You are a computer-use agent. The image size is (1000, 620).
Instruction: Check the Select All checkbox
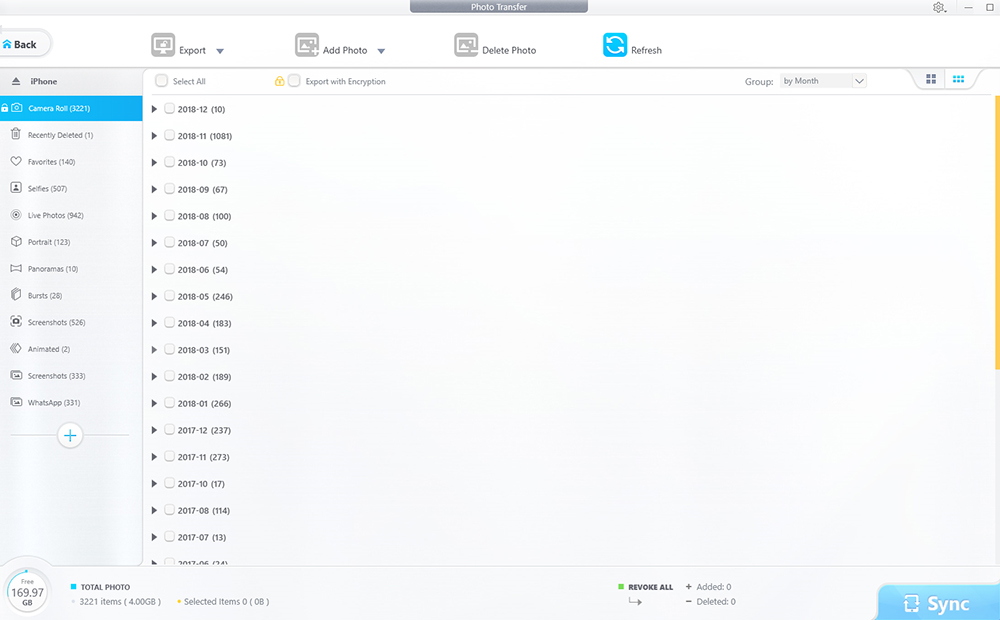pyautogui.click(x=161, y=81)
